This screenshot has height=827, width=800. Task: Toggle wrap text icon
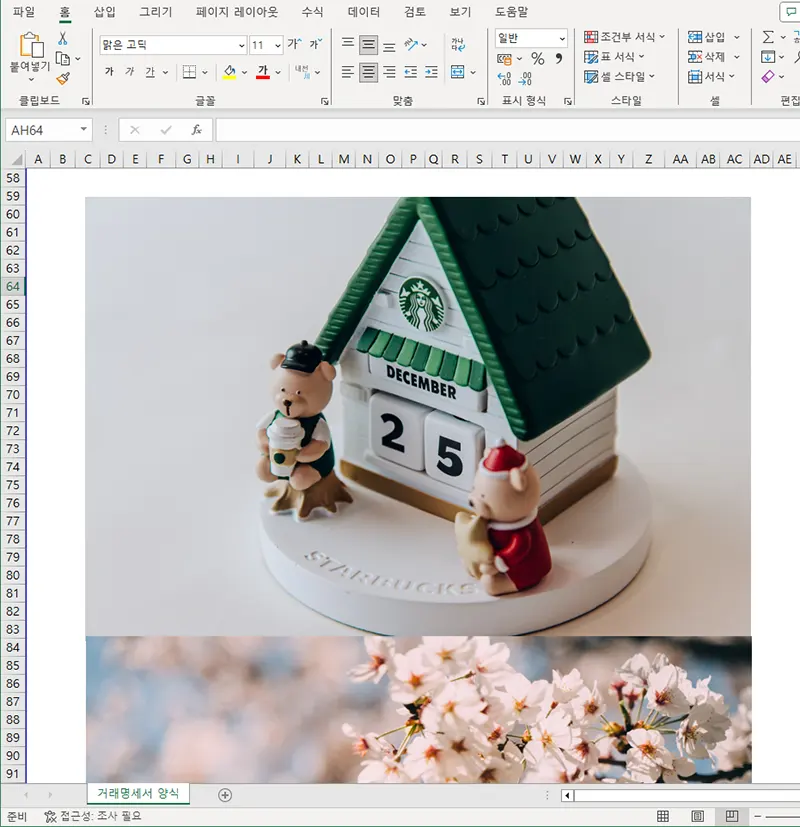pos(458,44)
